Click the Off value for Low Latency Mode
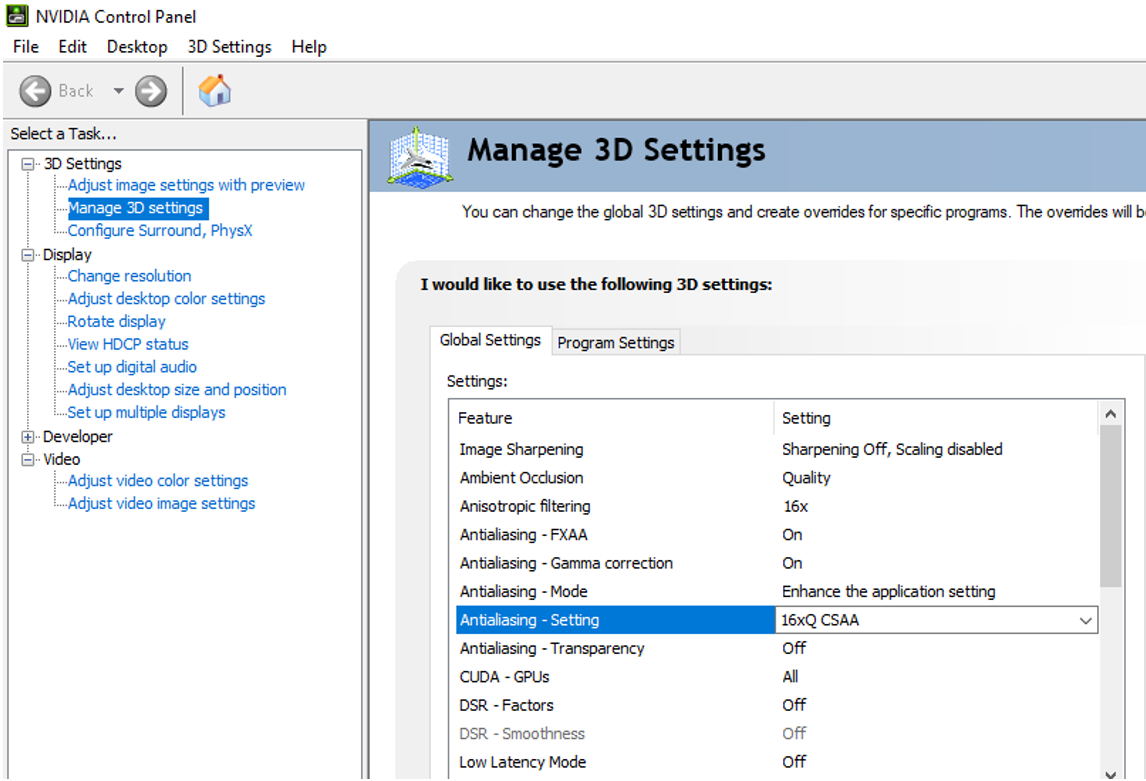The width and height of the screenshot is (1146, 781). (x=794, y=763)
